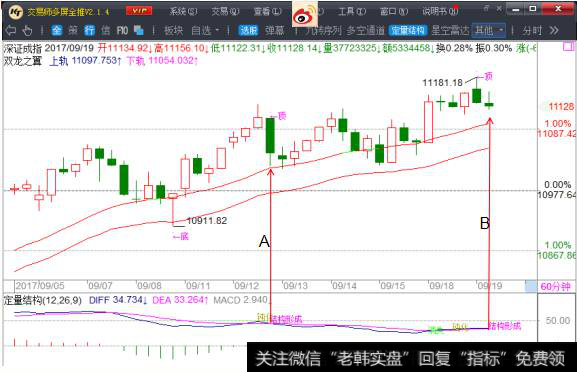The image size is (577, 372).
Task: Minimize the application window
Action: pos(515,9)
